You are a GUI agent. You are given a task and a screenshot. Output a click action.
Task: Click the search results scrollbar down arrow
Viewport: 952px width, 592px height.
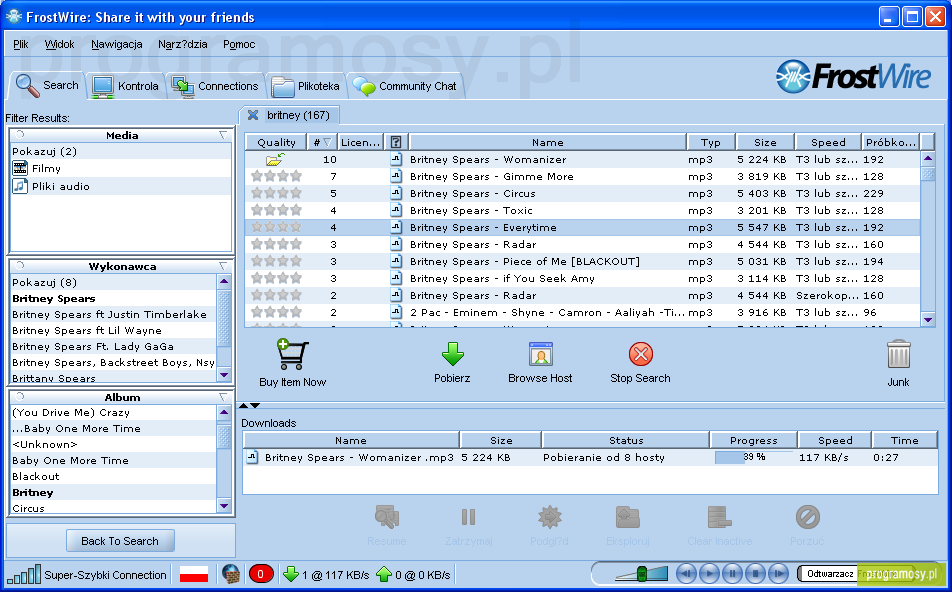pos(928,319)
